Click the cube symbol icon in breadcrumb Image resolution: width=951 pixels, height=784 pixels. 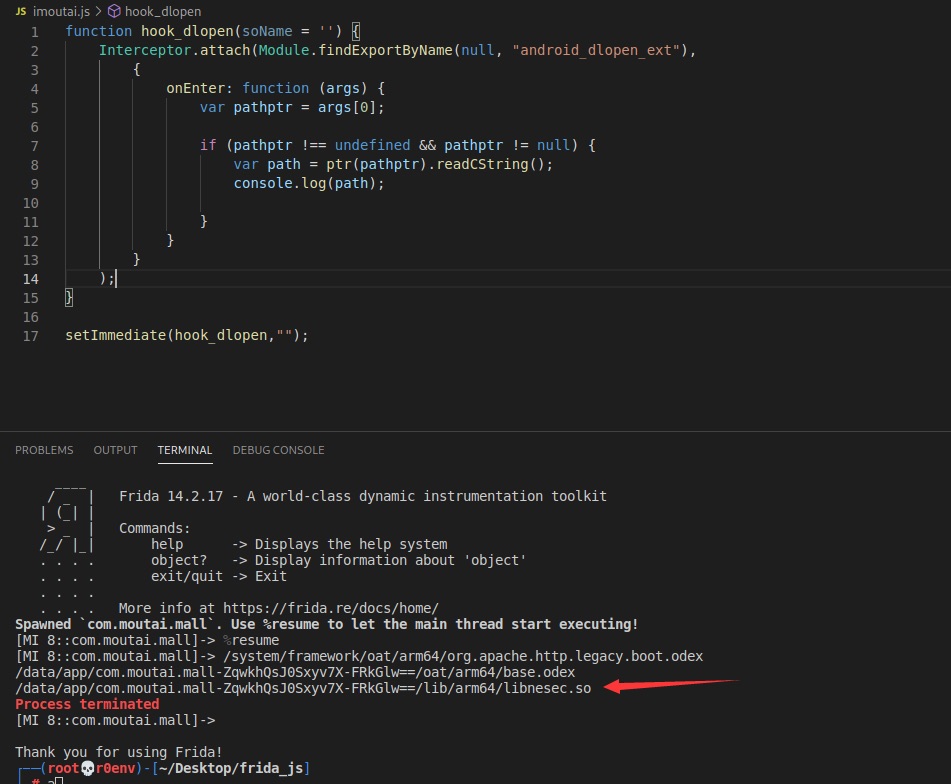[114, 11]
